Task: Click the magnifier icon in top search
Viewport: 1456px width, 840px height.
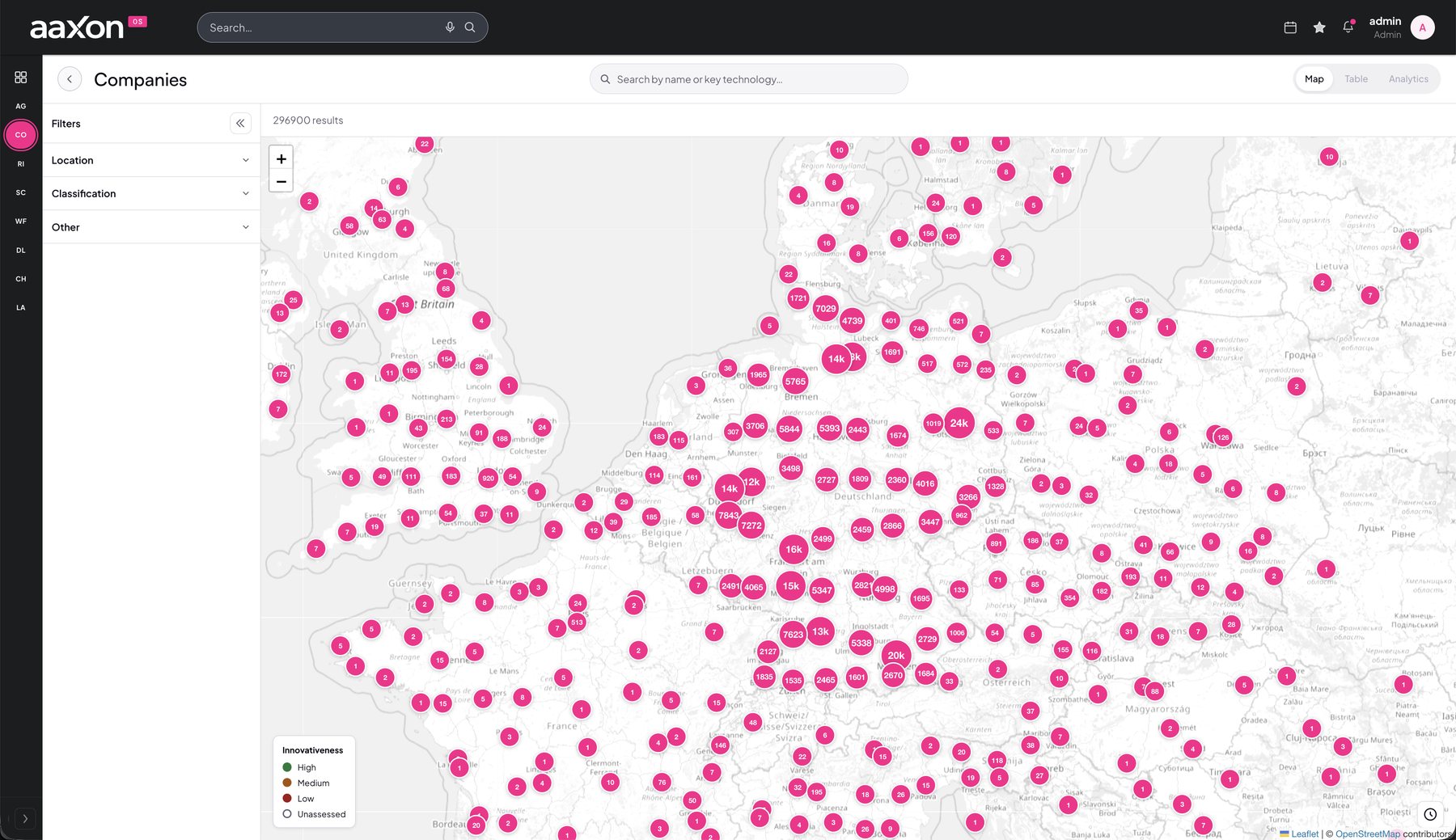Action: point(470,27)
